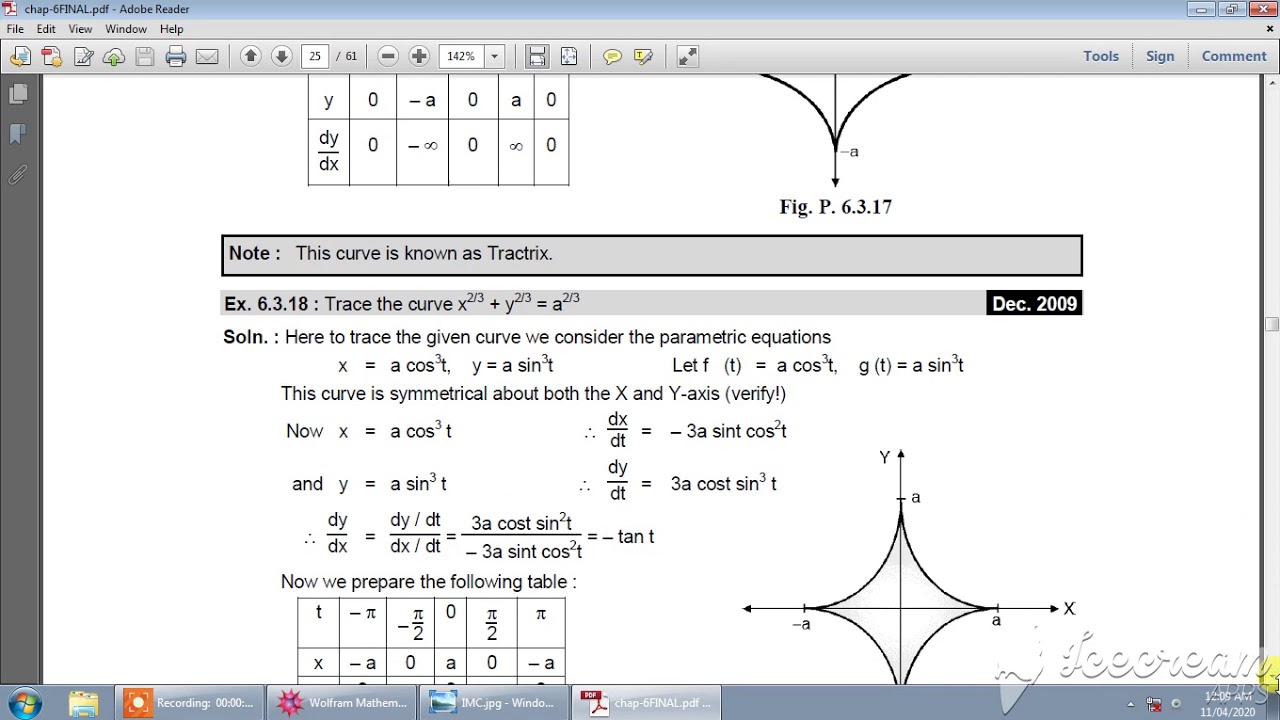This screenshot has width=1280, height=720.
Task: Zoom in with plus button
Action: pyautogui.click(x=419, y=56)
